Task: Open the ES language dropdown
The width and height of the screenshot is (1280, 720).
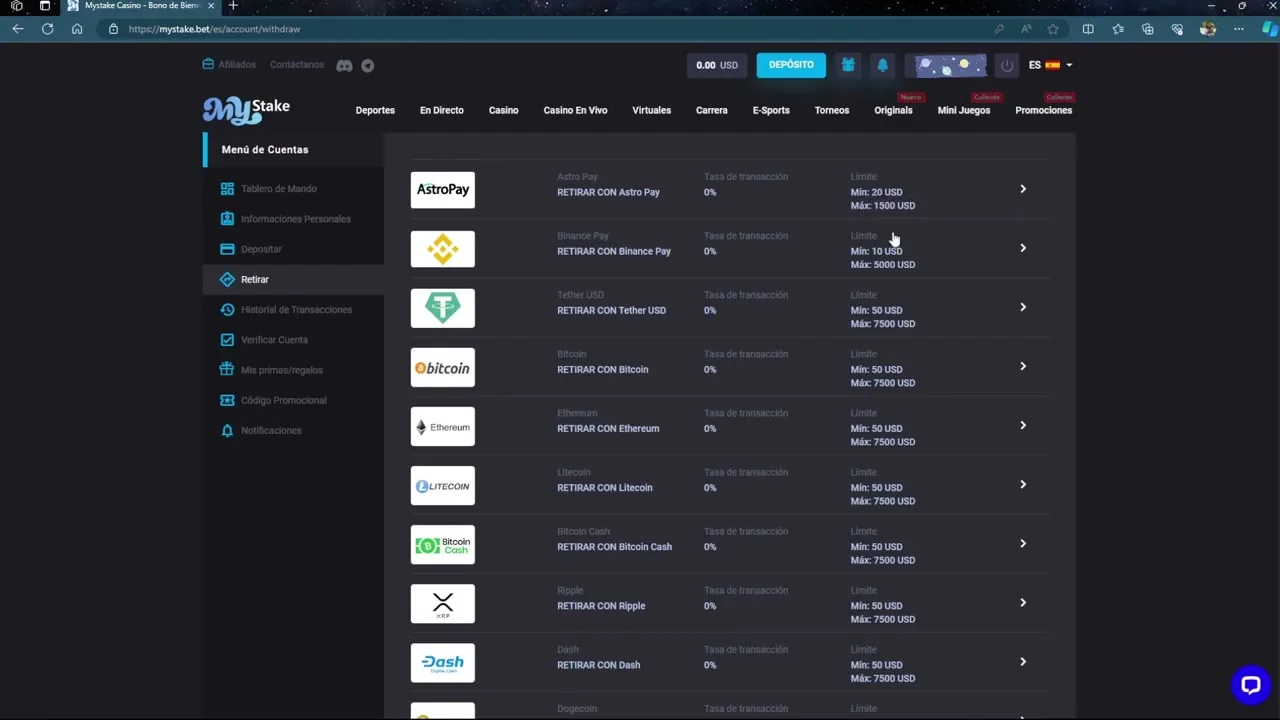Action: (x=1050, y=65)
